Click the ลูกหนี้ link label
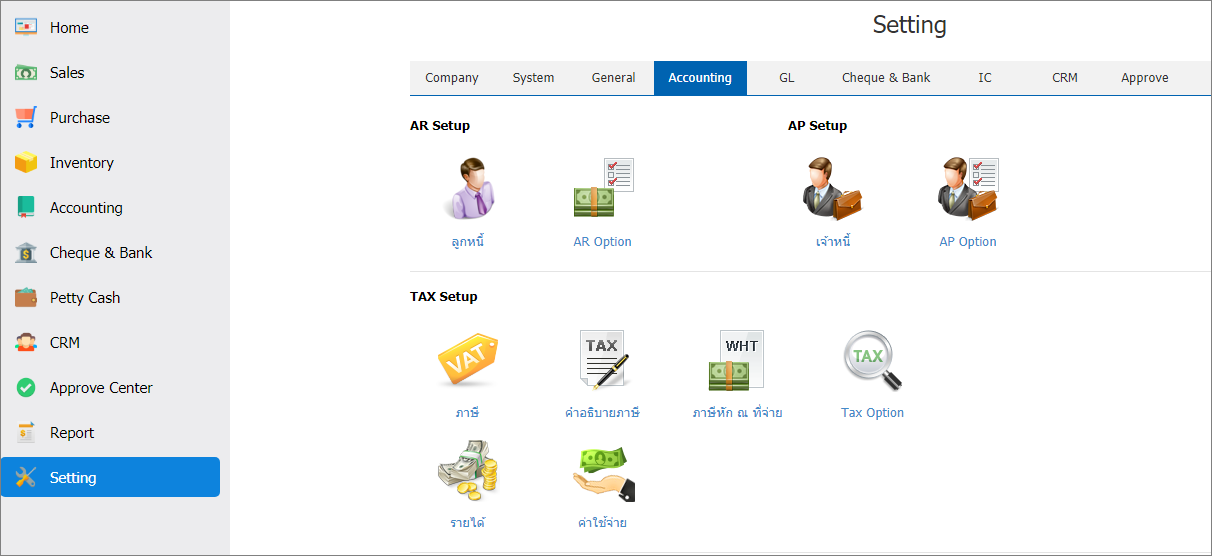 point(468,241)
